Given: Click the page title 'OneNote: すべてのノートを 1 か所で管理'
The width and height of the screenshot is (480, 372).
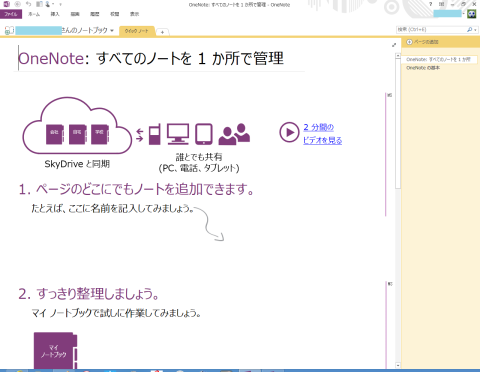Looking at the screenshot, I should point(151,58).
